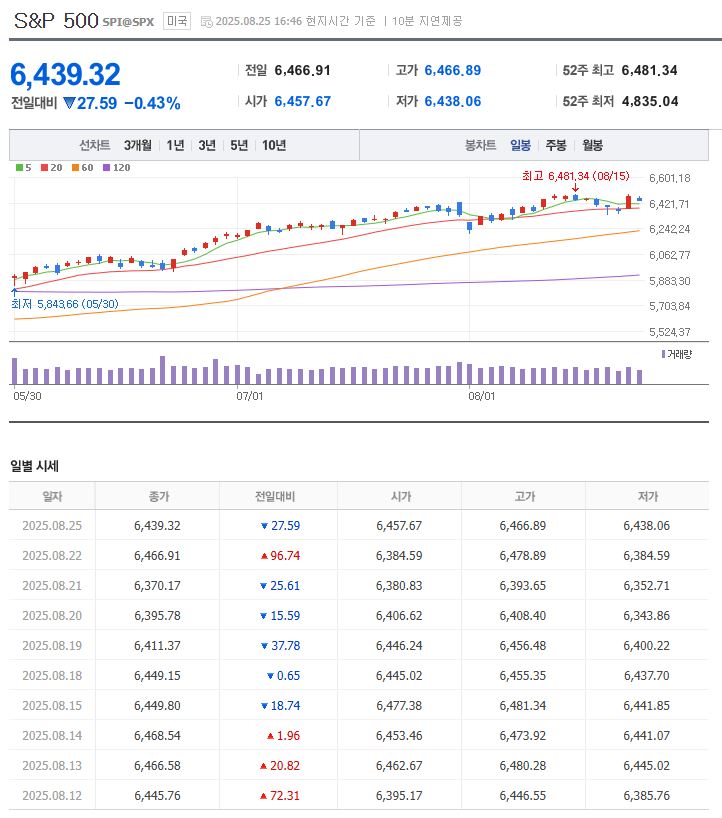The image size is (722, 818).
Task: Click the 최저 5,843.66 (05/30) chart marker
Action: [65, 304]
